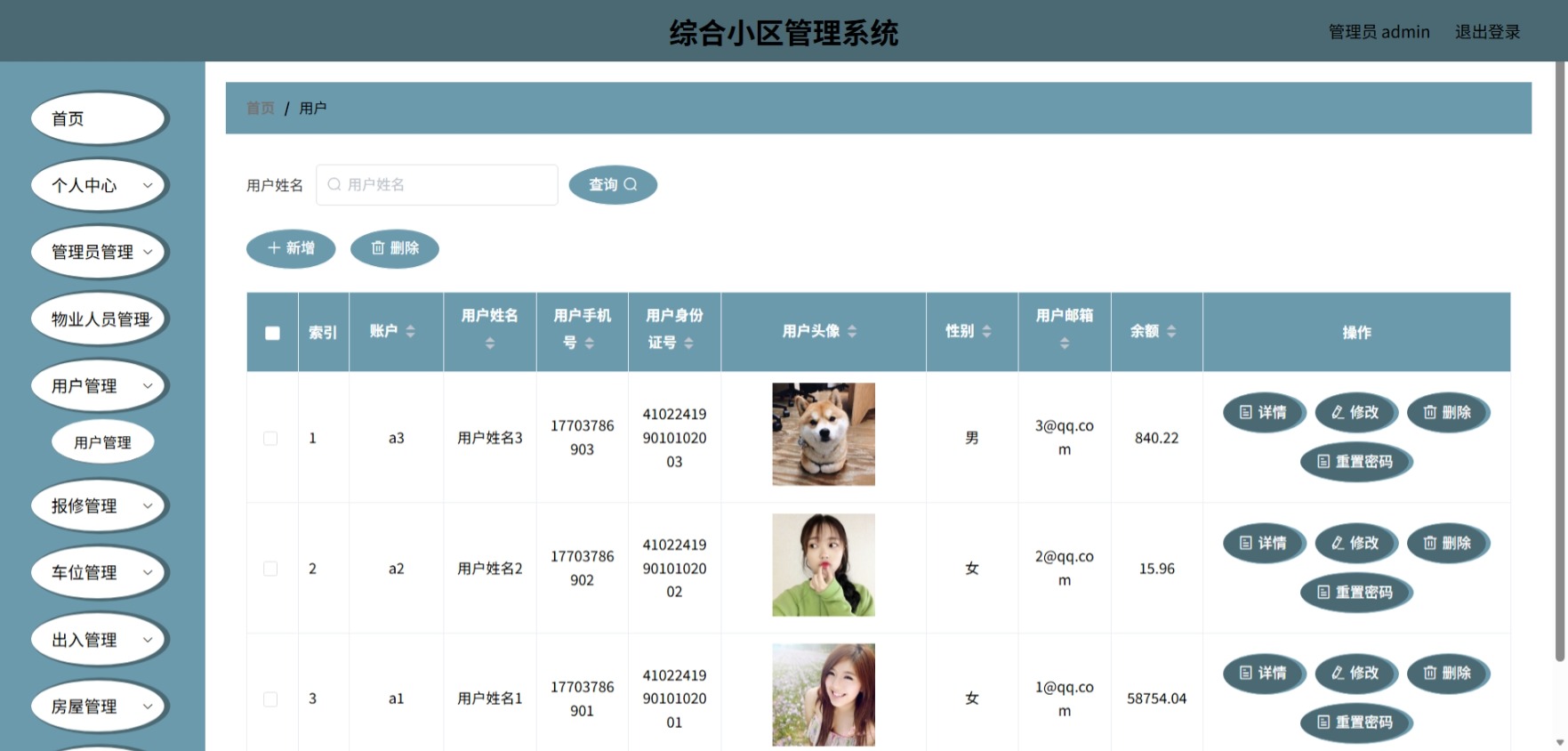Screen dimensions: 1568x751
Task: Expand the 房屋管理 sidebar menu
Action: tap(100, 706)
